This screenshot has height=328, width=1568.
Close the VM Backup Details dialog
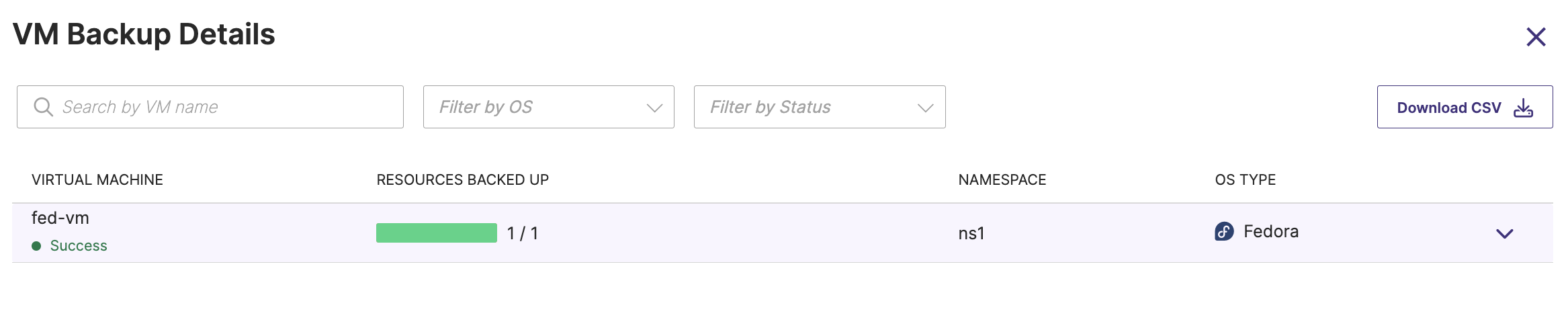[1536, 37]
